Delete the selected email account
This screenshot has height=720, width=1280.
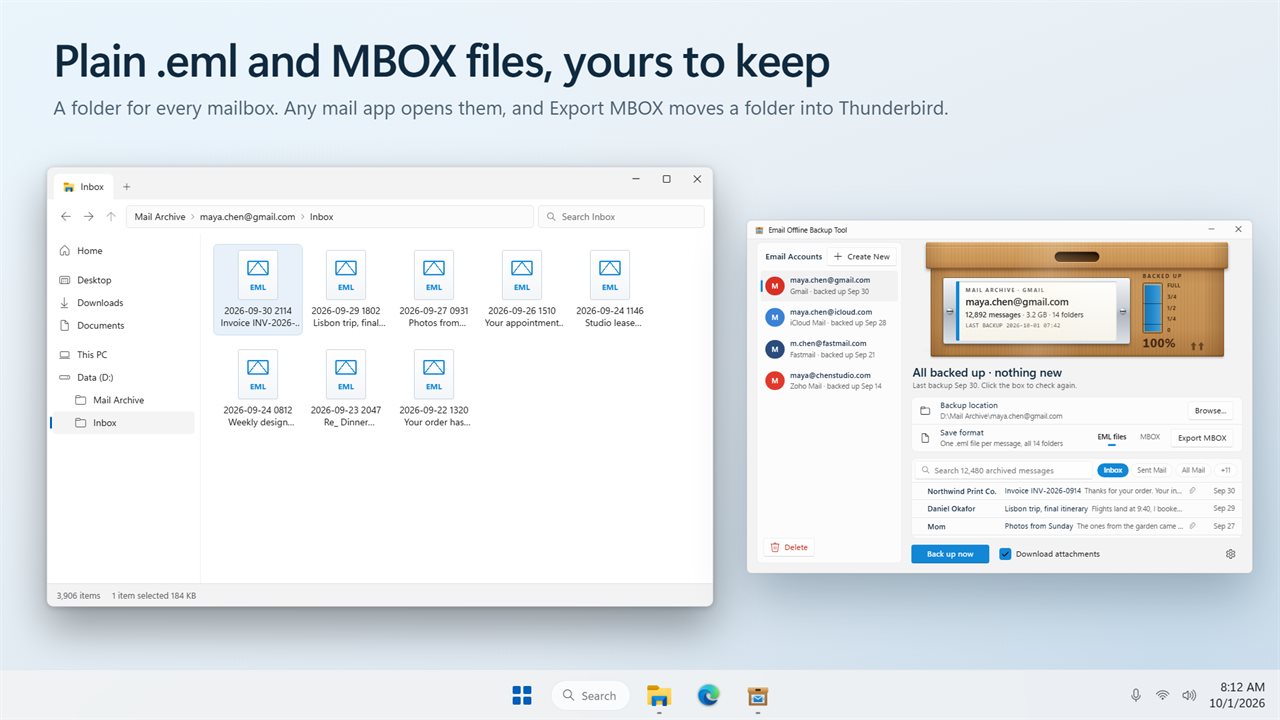point(789,547)
